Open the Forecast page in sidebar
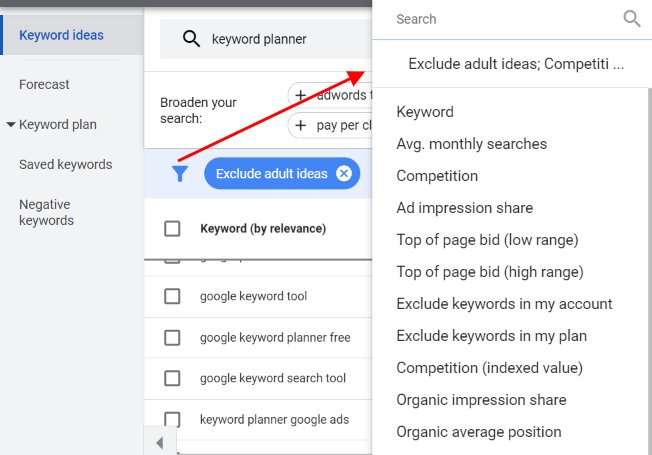652x455 pixels. [x=44, y=84]
